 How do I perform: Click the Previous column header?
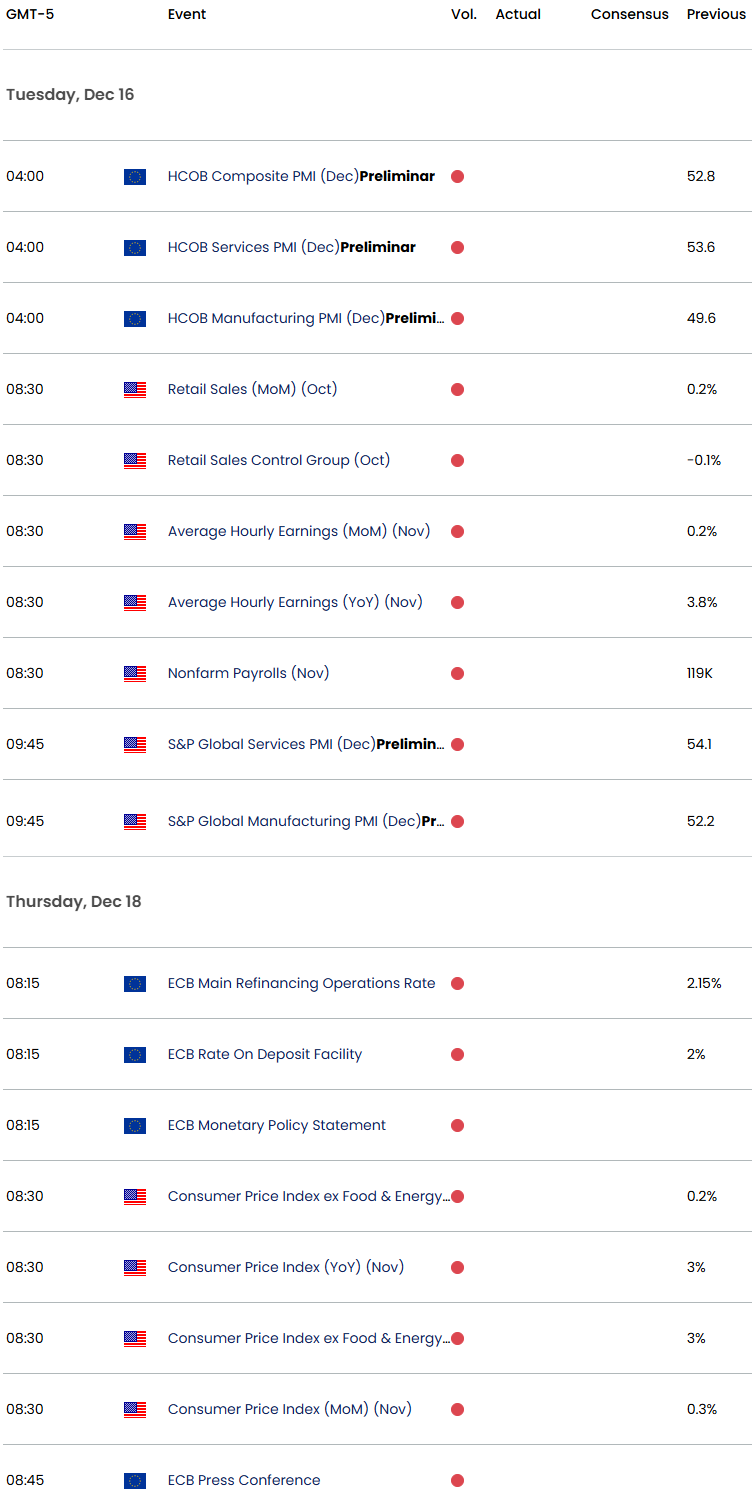(x=716, y=15)
